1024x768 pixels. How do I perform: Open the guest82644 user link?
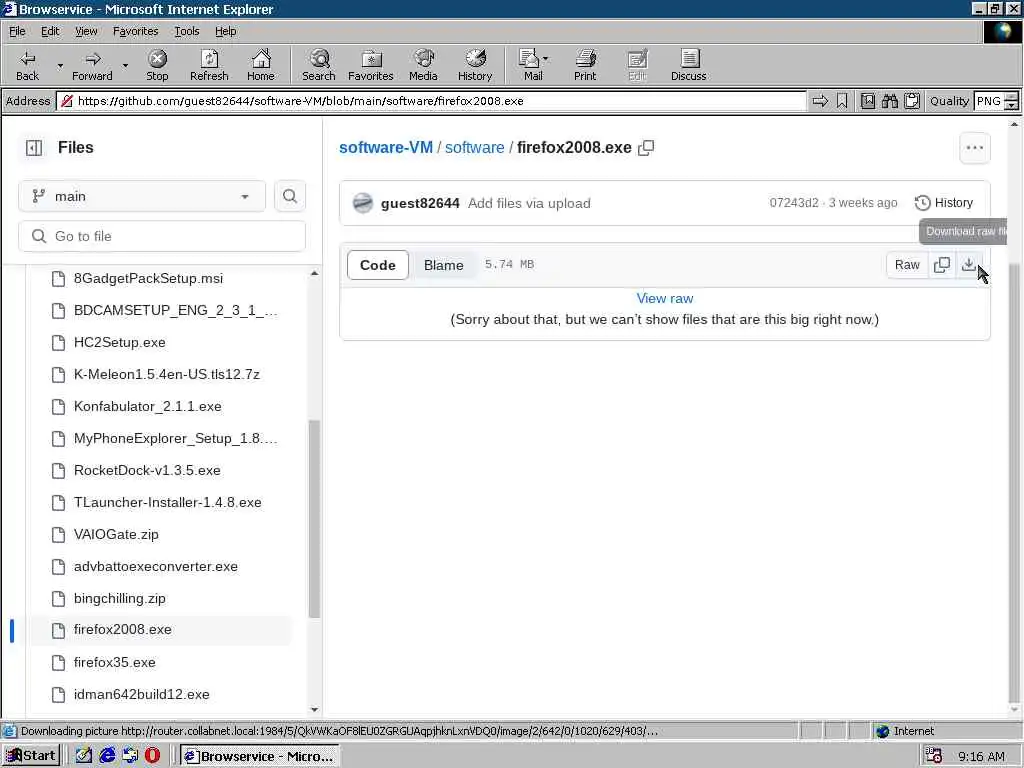tap(420, 203)
